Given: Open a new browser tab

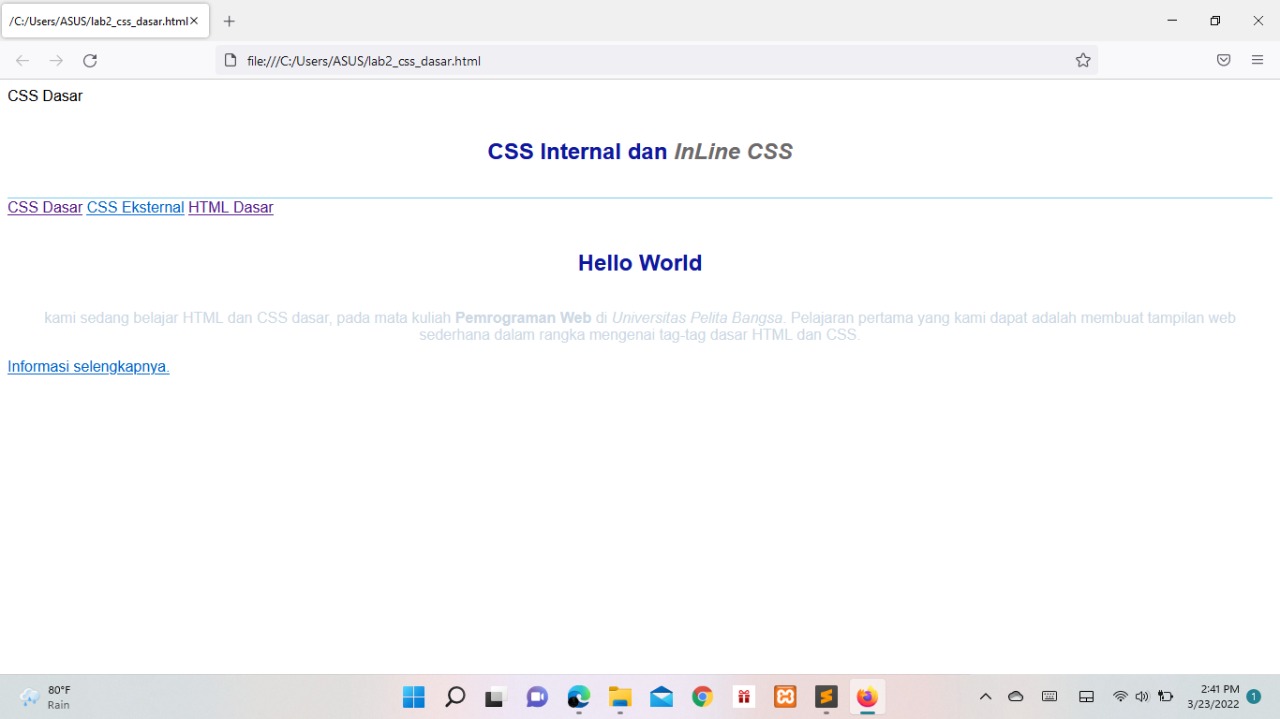Looking at the screenshot, I should pos(228,20).
